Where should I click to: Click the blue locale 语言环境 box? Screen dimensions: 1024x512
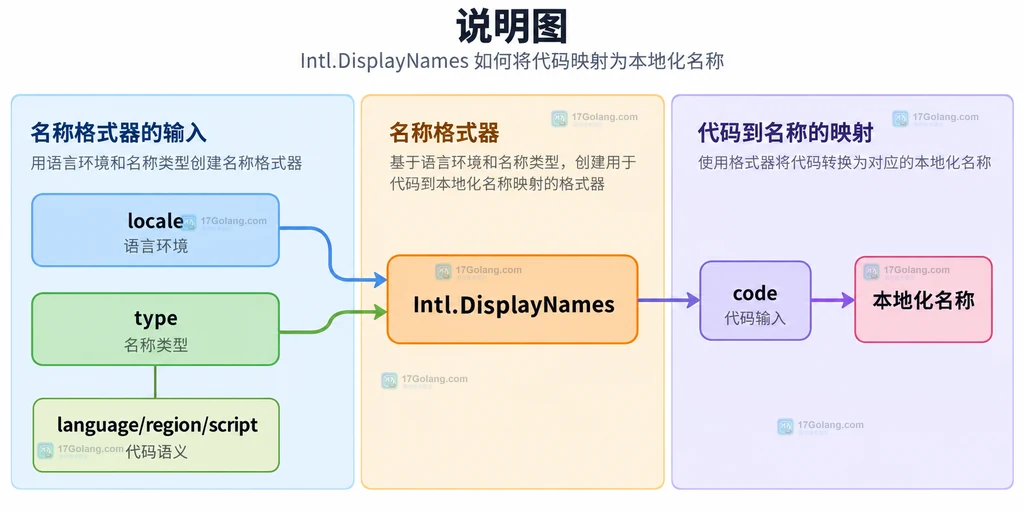155,230
